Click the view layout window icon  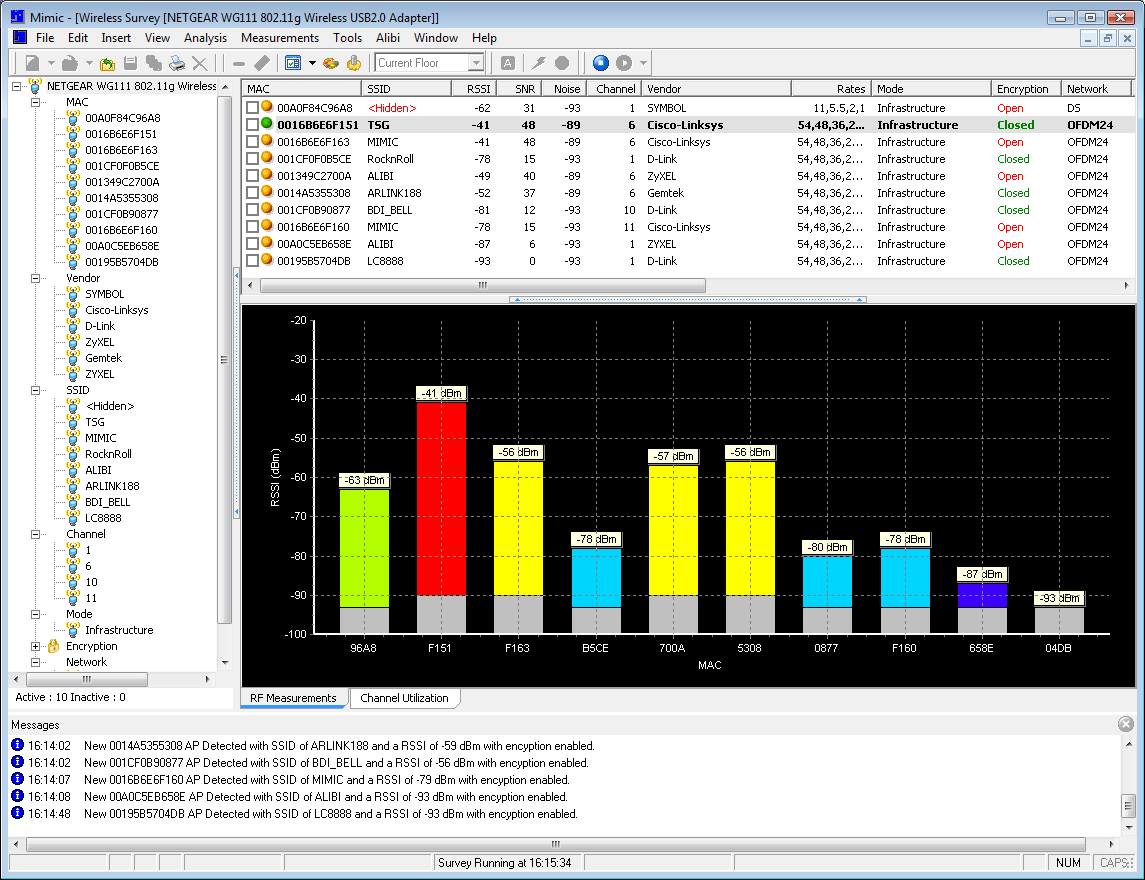point(293,63)
